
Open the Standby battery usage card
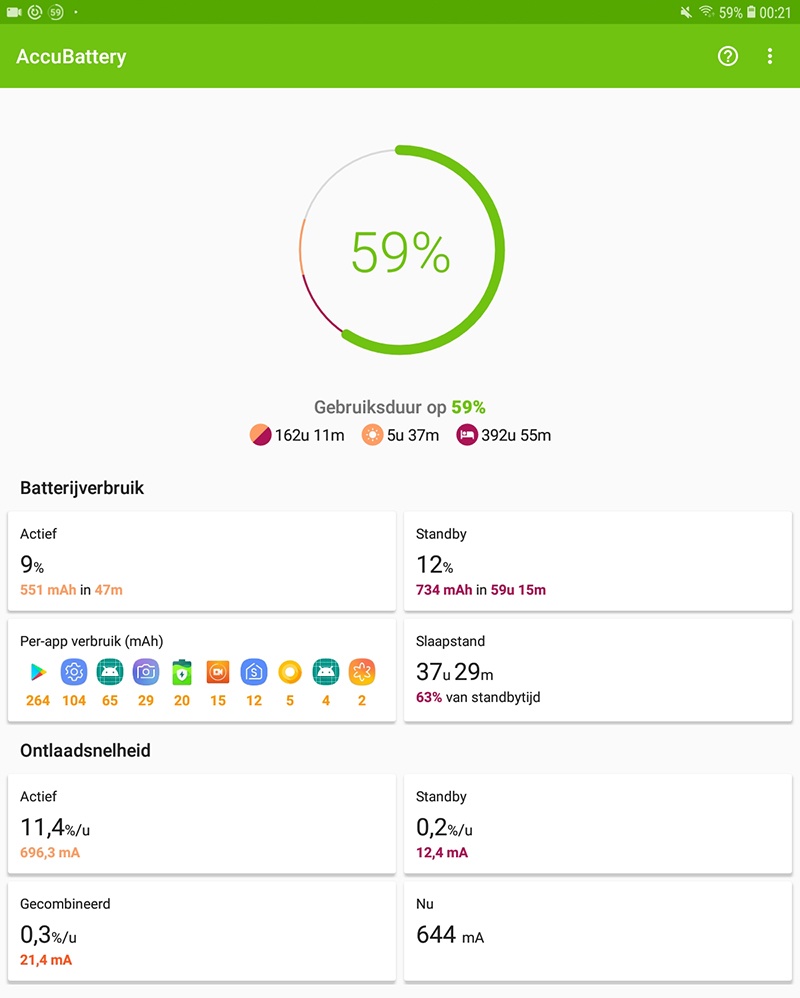597,561
